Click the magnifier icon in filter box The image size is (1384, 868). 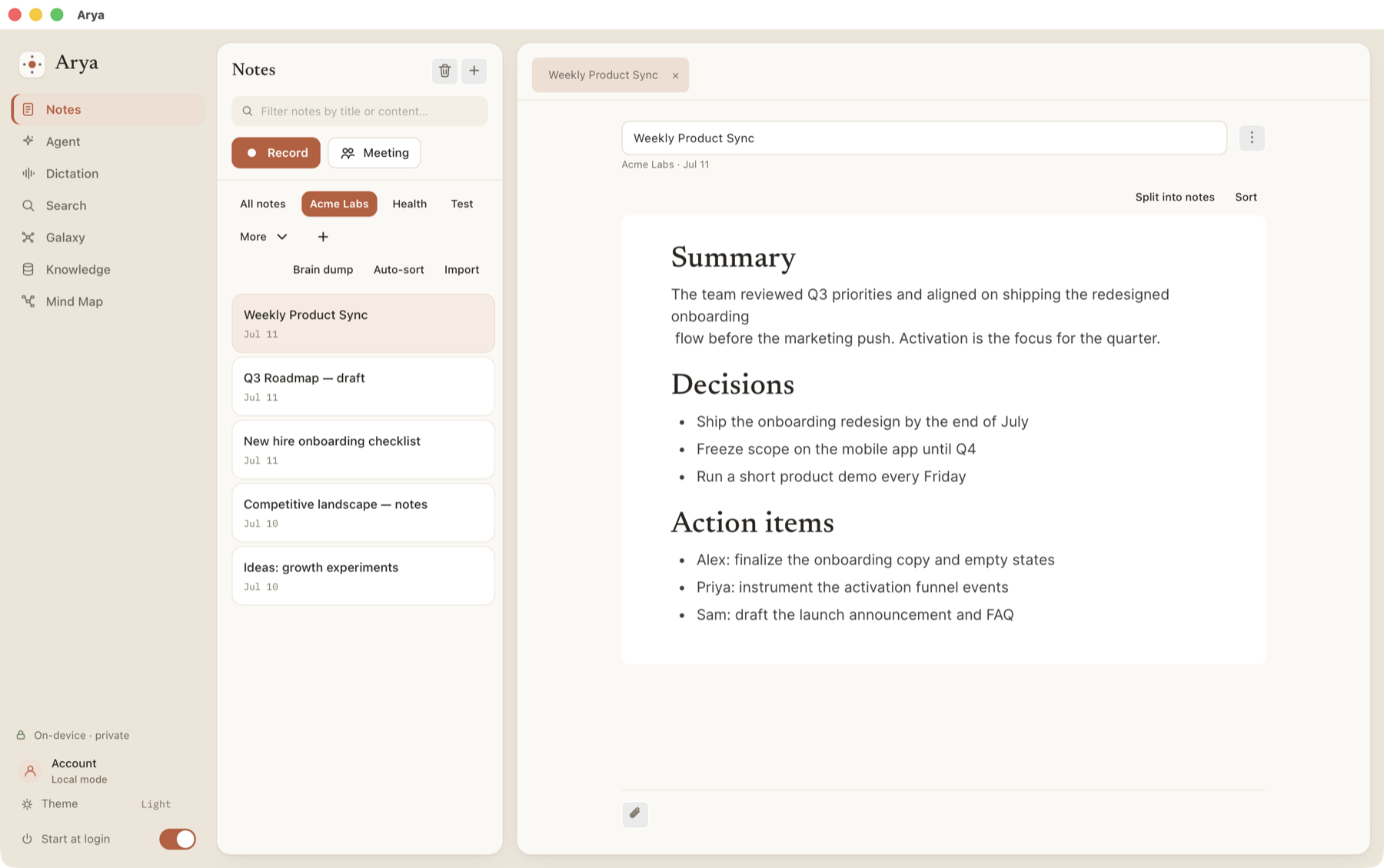coord(248,111)
